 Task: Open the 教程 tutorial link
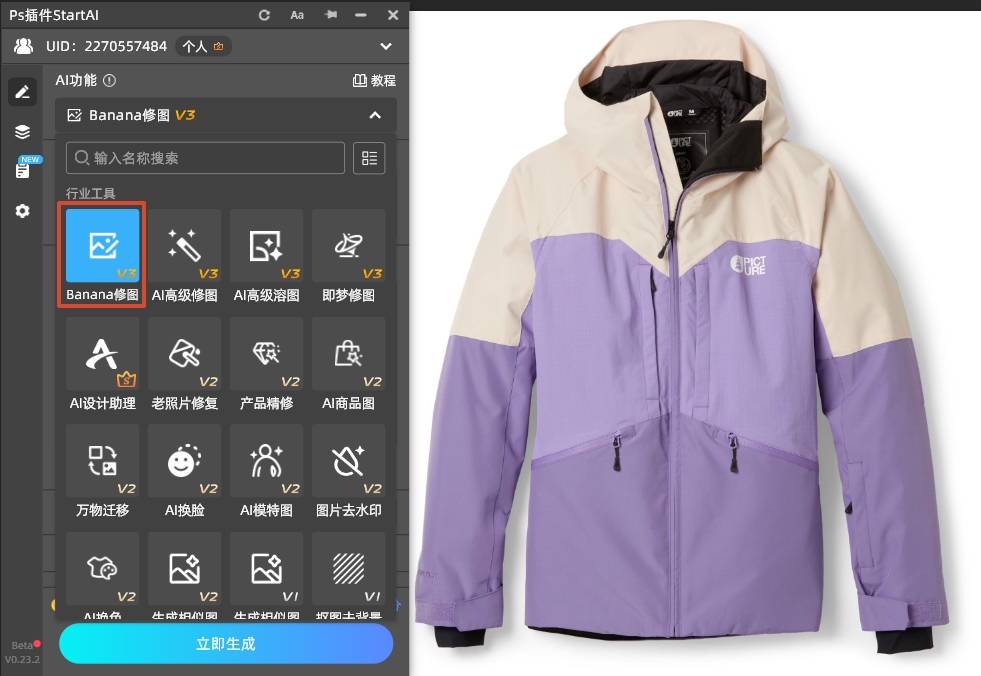pos(375,81)
